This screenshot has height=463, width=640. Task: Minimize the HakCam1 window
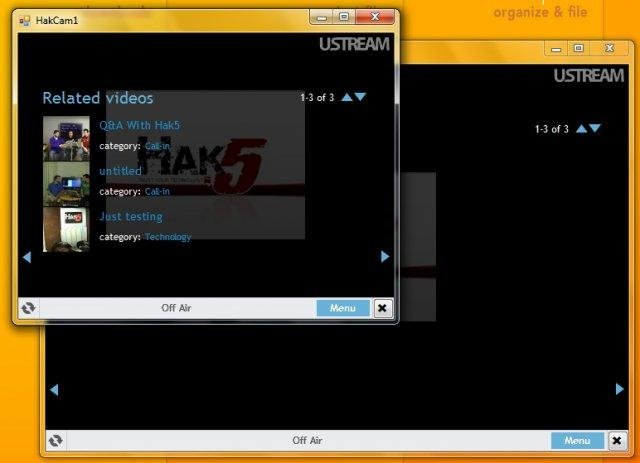[322, 17]
